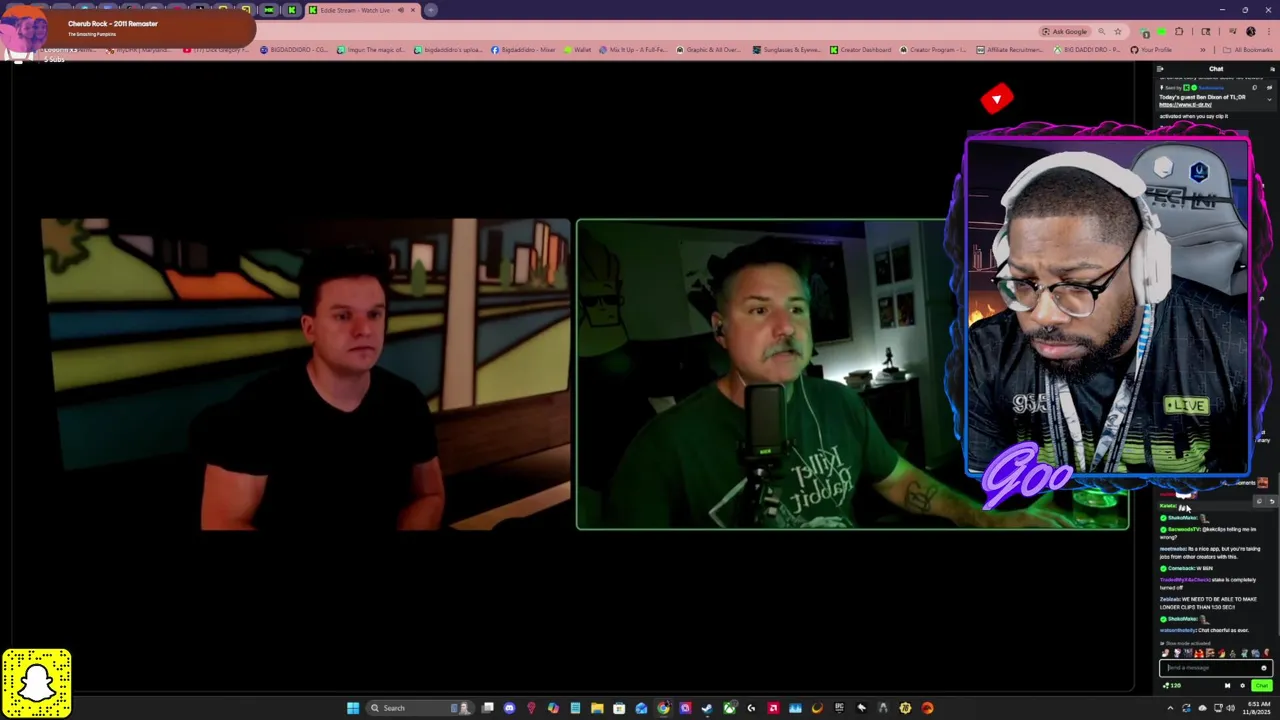Select the Google Chrome taskbar icon
1280x720 pixels.
click(663, 708)
